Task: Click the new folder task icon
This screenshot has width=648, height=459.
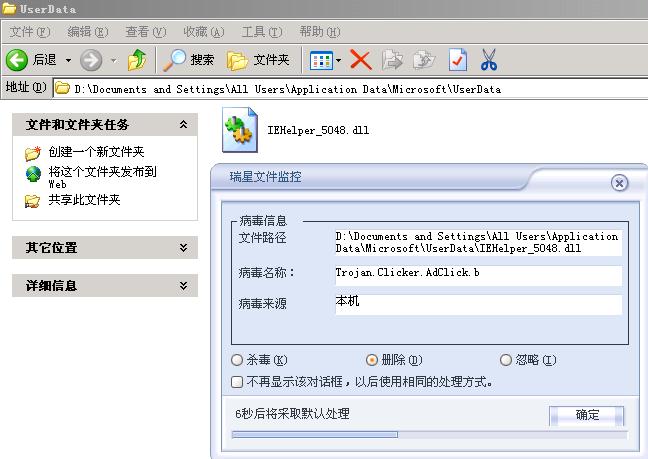Action: 33,153
